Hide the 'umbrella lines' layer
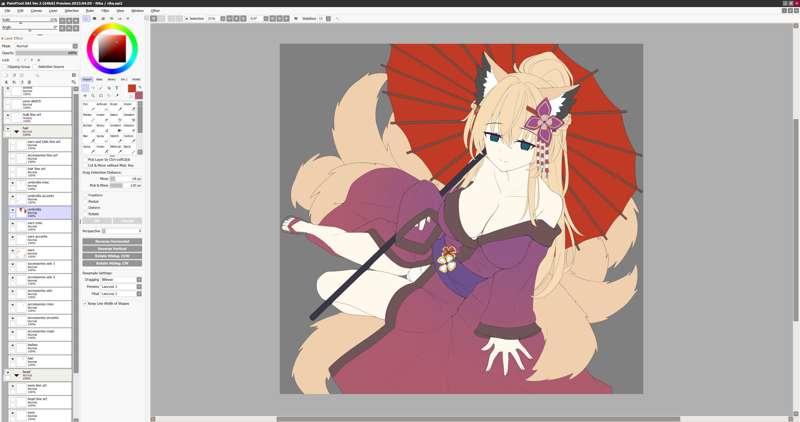This screenshot has width=800, height=422. (x=12, y=182)
